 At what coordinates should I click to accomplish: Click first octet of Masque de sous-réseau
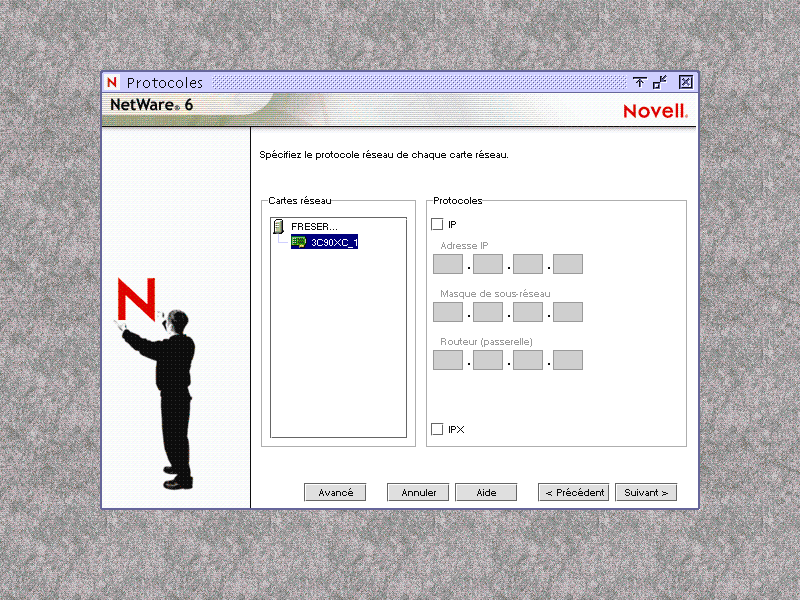click(448, 312)
